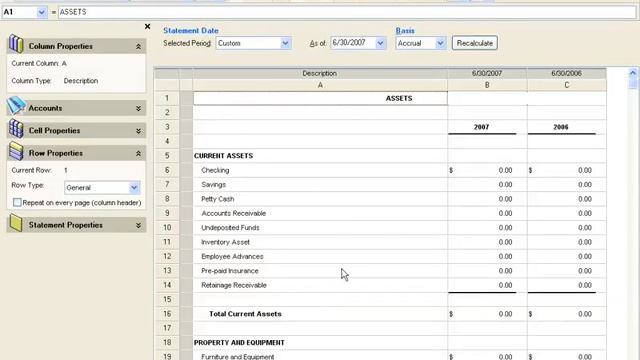Image resolution: width=640 pixels, height=360 pixels.
Task: Click the Accounts Receivable row label
Action: point(233,213)
